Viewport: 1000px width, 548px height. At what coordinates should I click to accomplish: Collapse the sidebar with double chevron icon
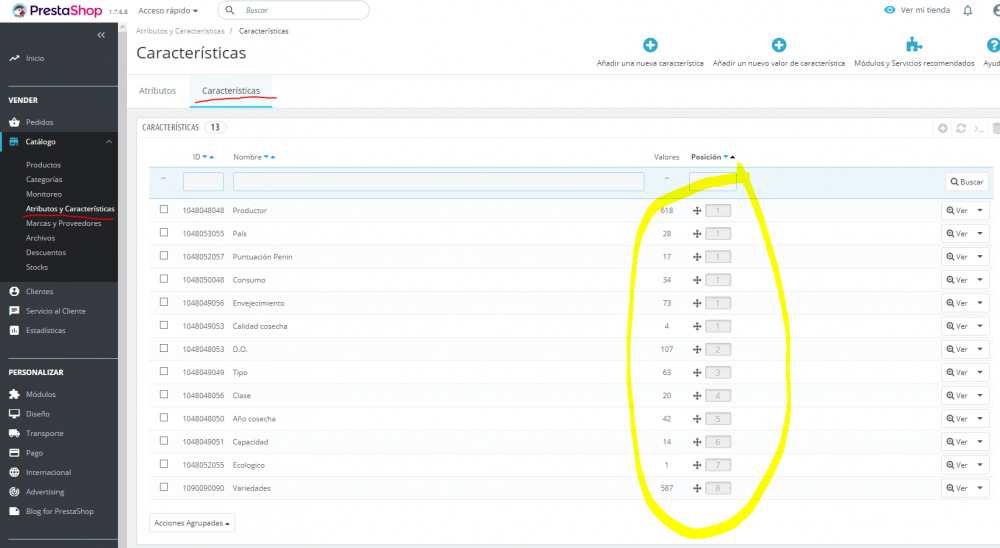[101, 35]
